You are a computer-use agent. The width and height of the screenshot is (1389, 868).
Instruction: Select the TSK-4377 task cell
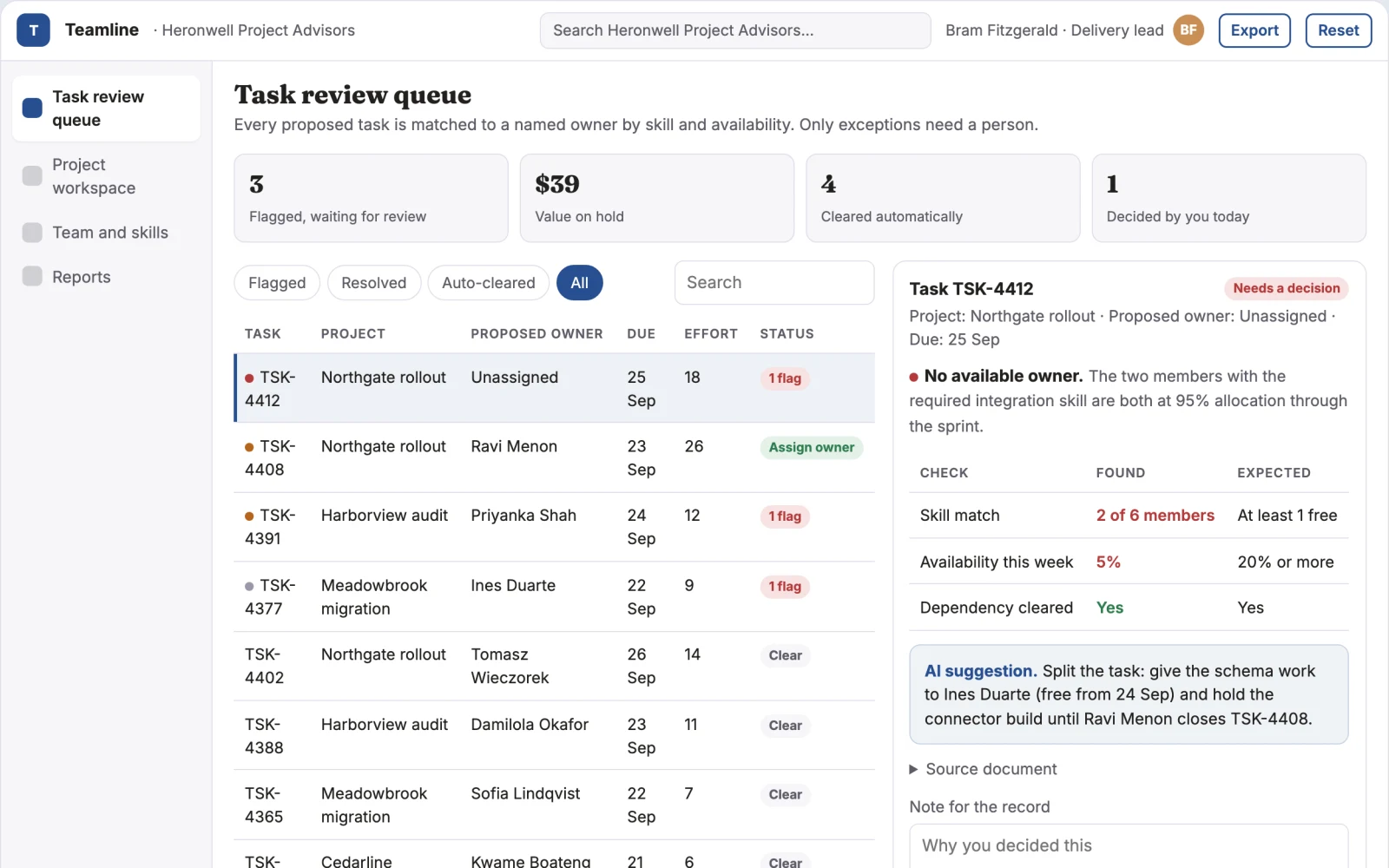point(273,597)
